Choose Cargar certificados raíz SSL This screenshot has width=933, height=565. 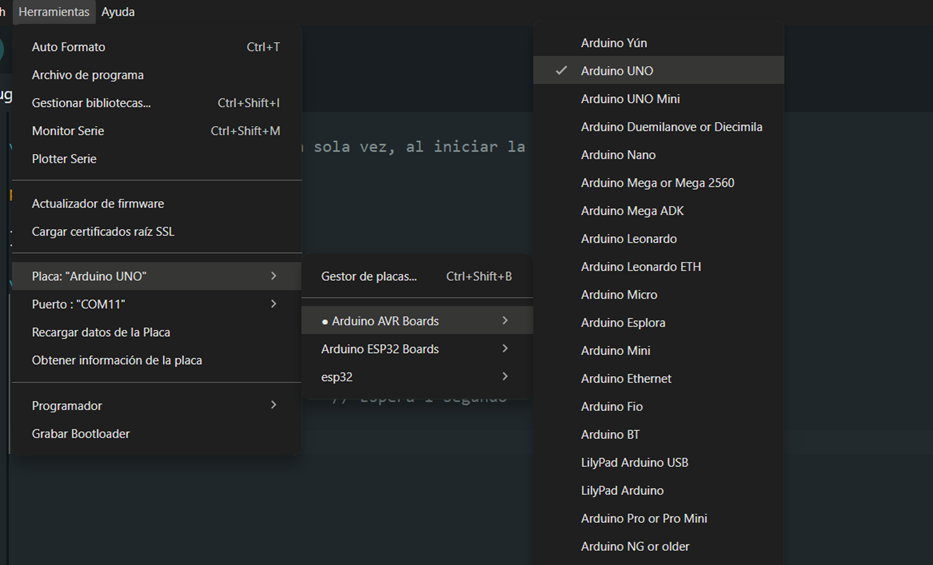(x=156, y=231)
